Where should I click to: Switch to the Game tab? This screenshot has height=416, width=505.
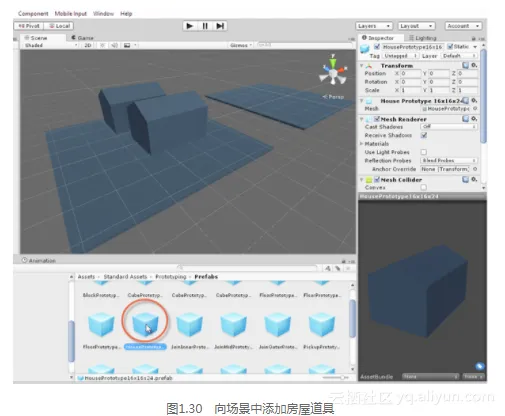click(x=82, y=38)
